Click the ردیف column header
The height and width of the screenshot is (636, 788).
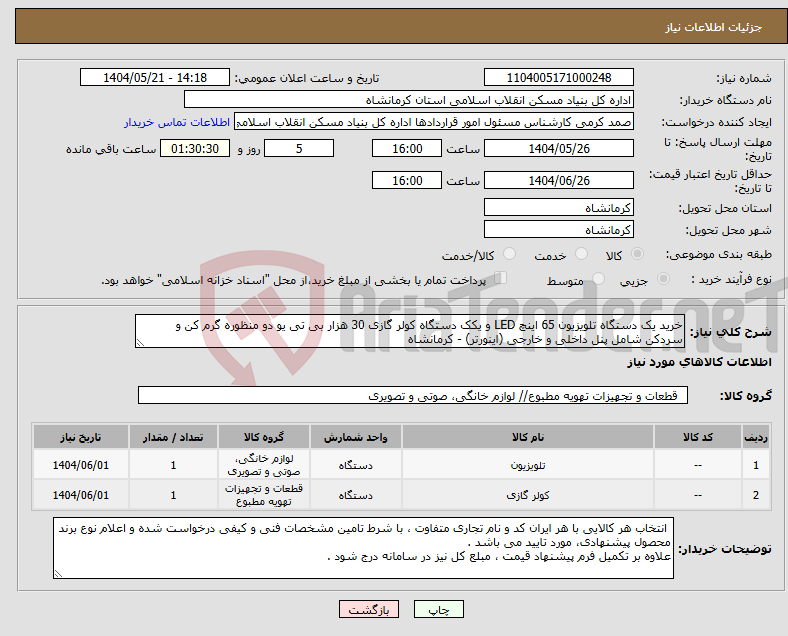tap(755, 437)
